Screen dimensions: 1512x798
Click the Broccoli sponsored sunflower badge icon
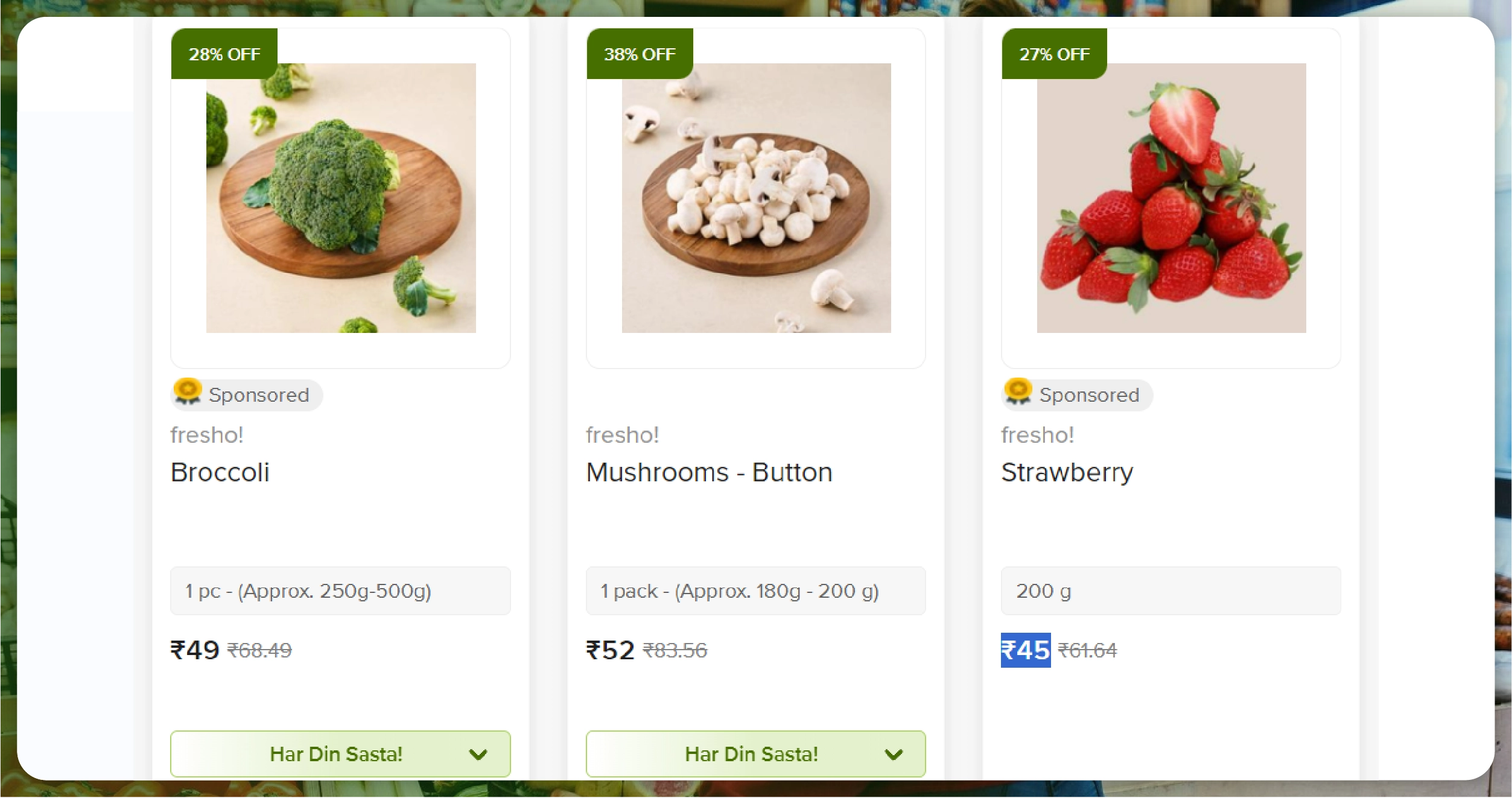pyautogui.click(x=188, y=392)
